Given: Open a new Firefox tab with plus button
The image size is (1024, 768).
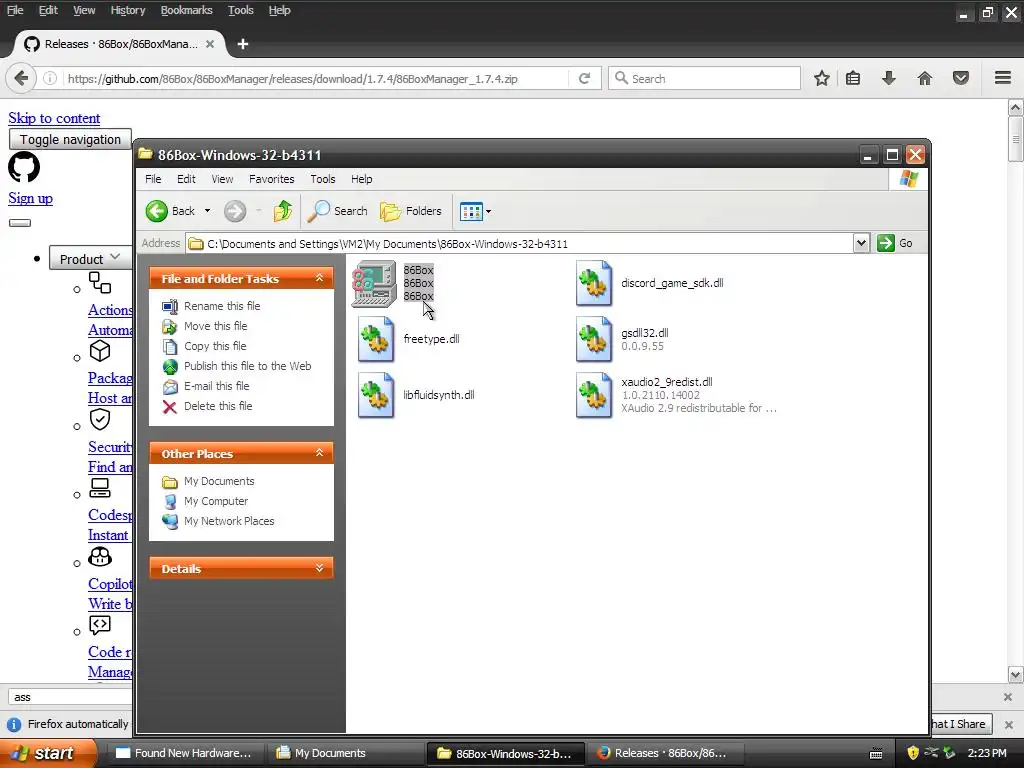Looking at the screenshot, I should pos(243,44).
